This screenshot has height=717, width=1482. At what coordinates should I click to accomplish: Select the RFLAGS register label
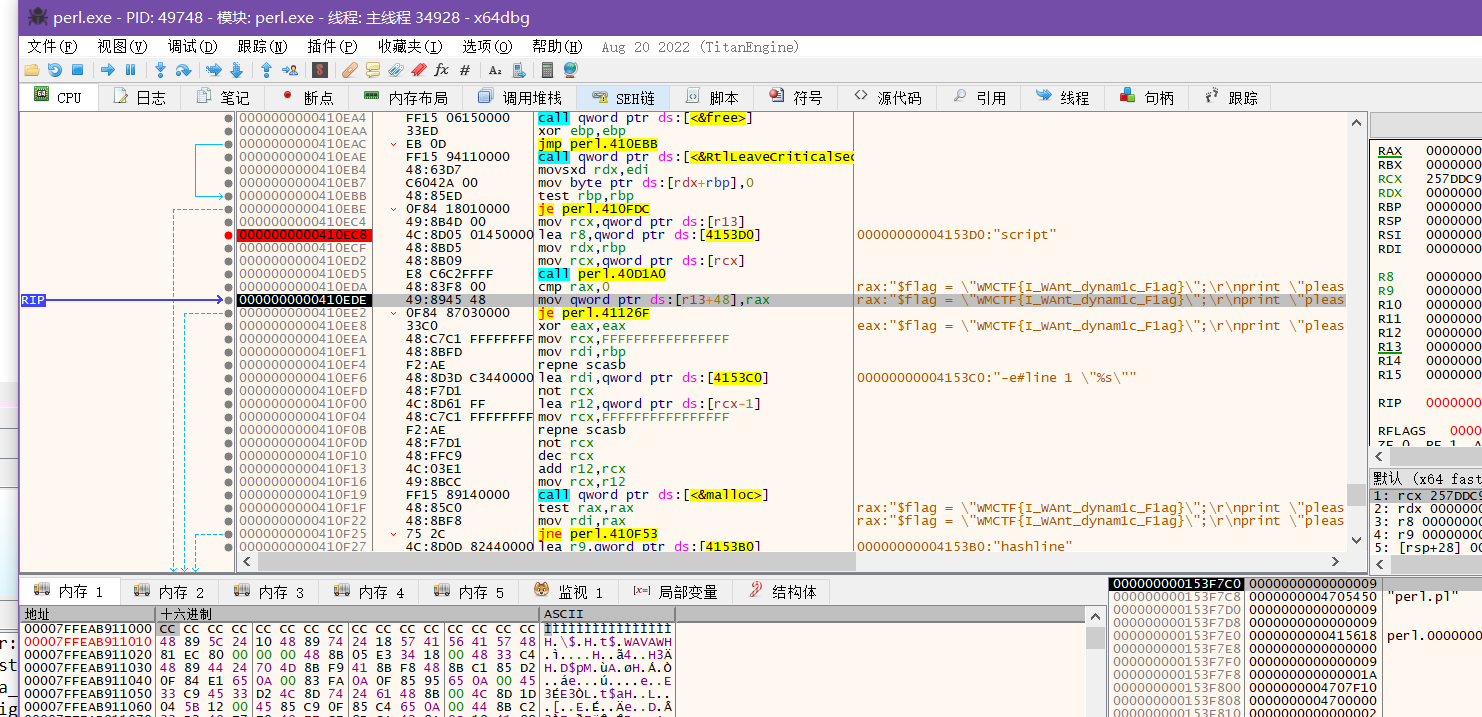tap(1401, 431)
